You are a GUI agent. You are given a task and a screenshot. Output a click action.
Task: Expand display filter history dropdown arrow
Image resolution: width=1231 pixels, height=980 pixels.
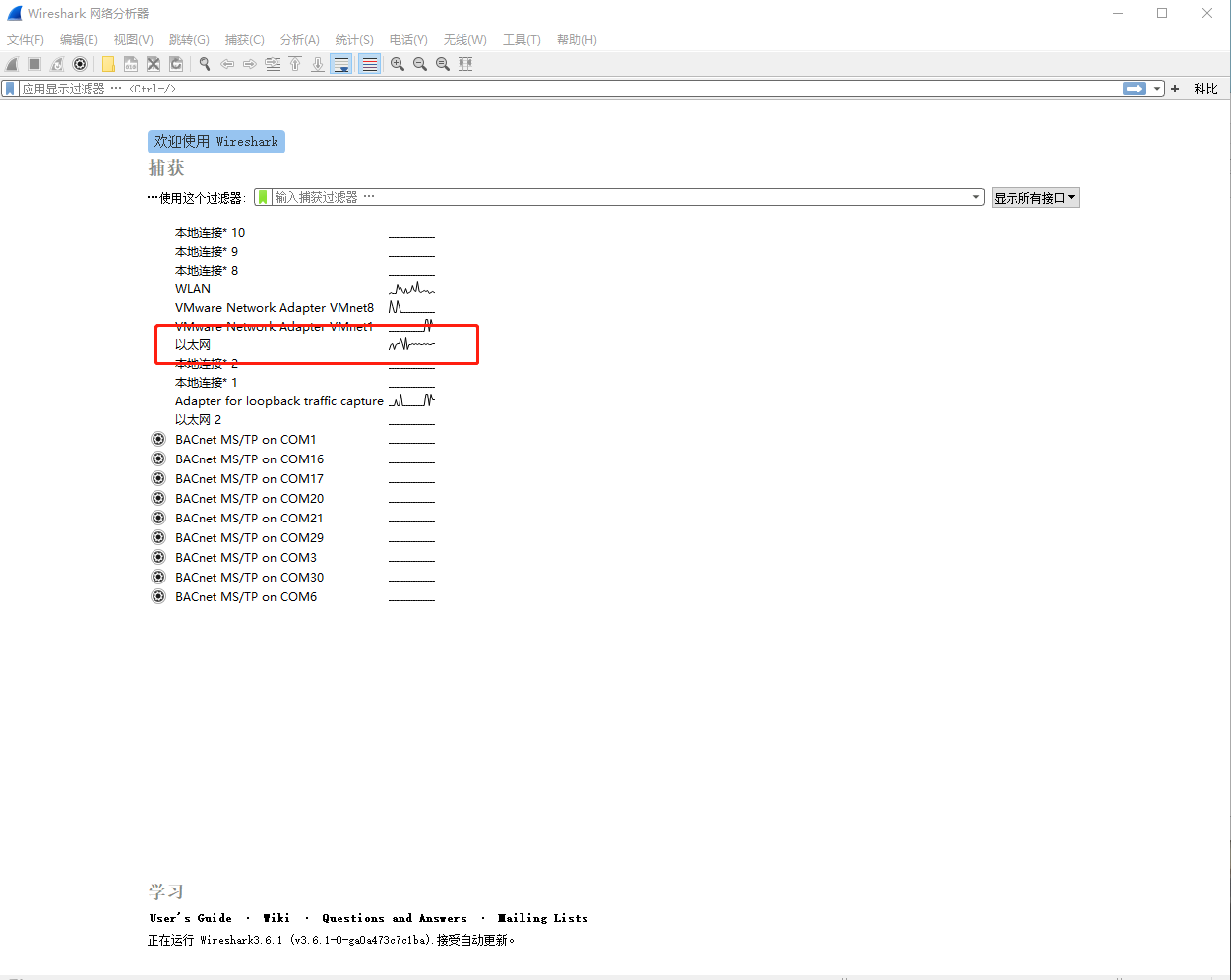[x=1157, y=89]
